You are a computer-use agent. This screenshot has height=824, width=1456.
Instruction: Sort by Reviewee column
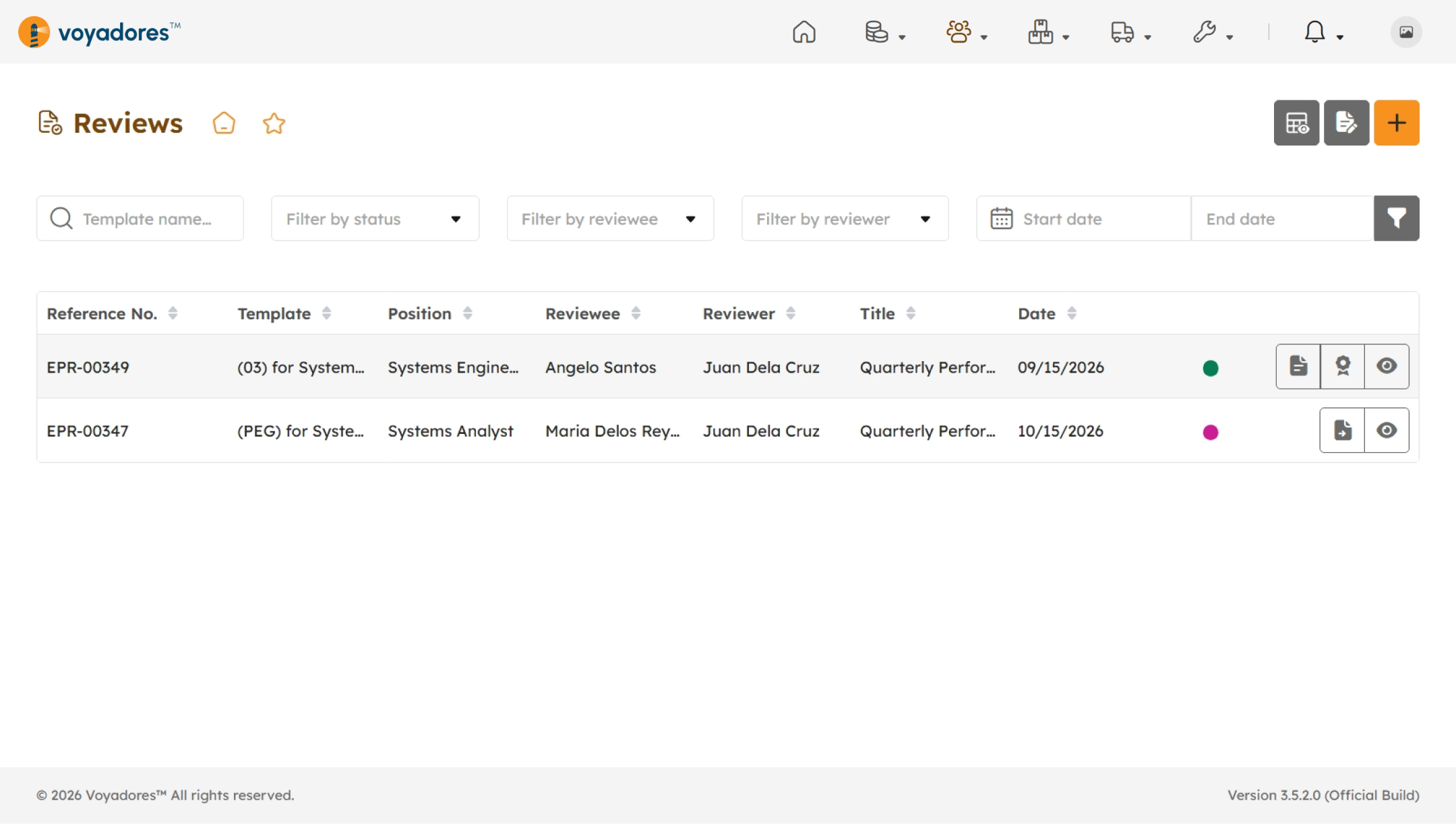tap(593, 313)
